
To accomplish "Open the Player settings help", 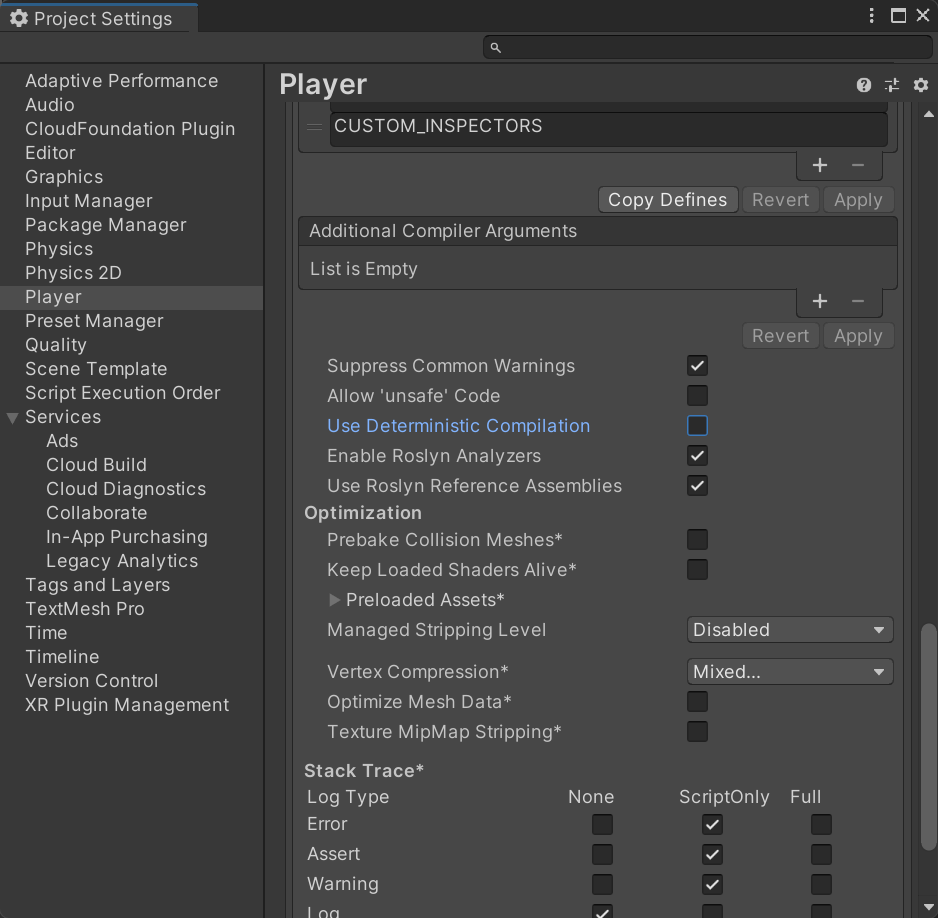I will point(863,85).
